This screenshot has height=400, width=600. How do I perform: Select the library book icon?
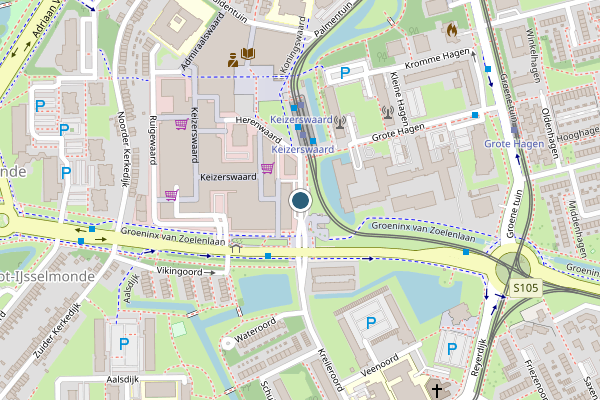(248, 54)
